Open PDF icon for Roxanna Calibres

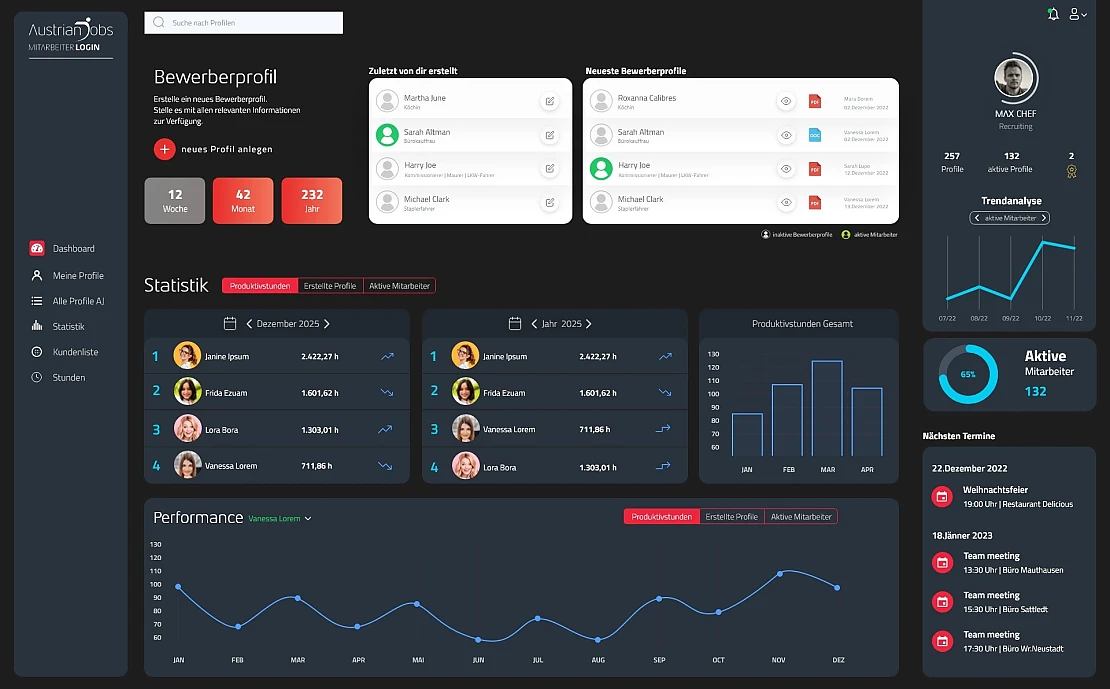[814, 101]
